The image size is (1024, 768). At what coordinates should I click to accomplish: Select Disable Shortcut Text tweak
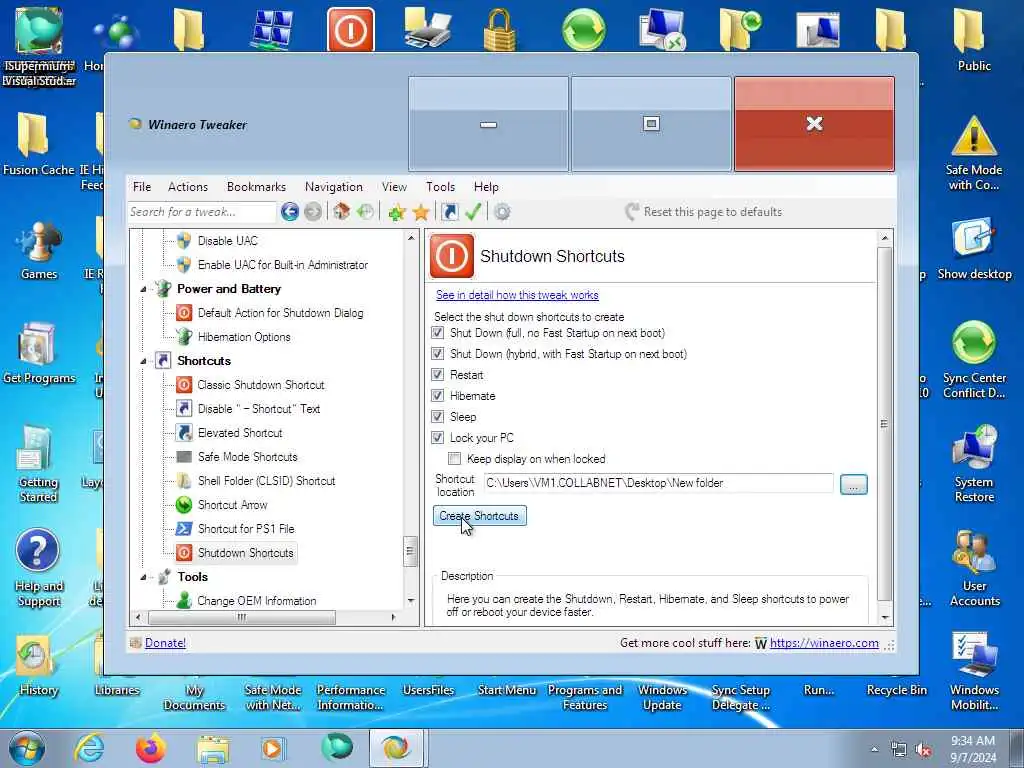[259, 409]
